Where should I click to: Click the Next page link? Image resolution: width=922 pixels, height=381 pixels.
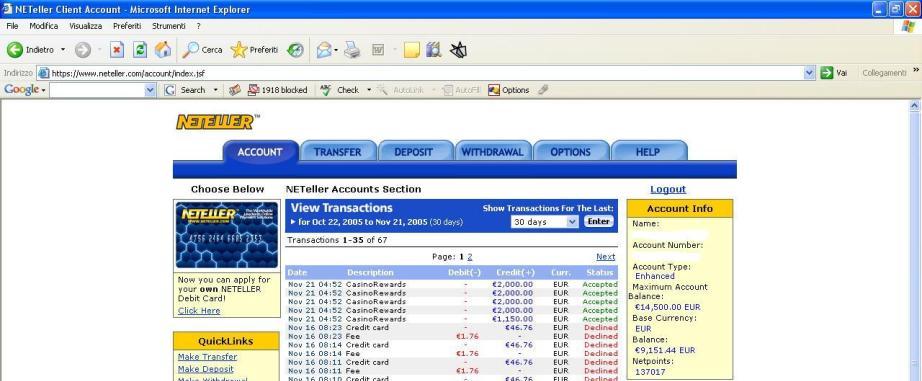click(x=606, y=257)
